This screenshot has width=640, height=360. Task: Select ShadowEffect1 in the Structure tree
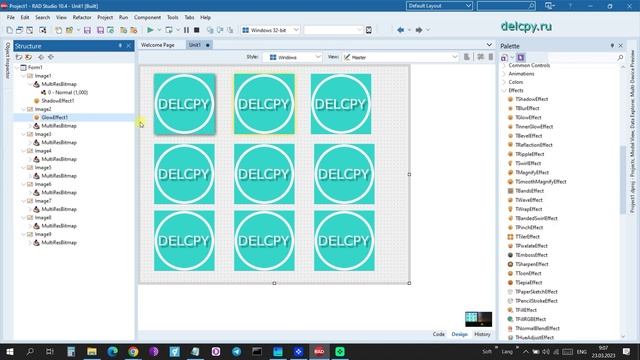click(x=58, y=101)
